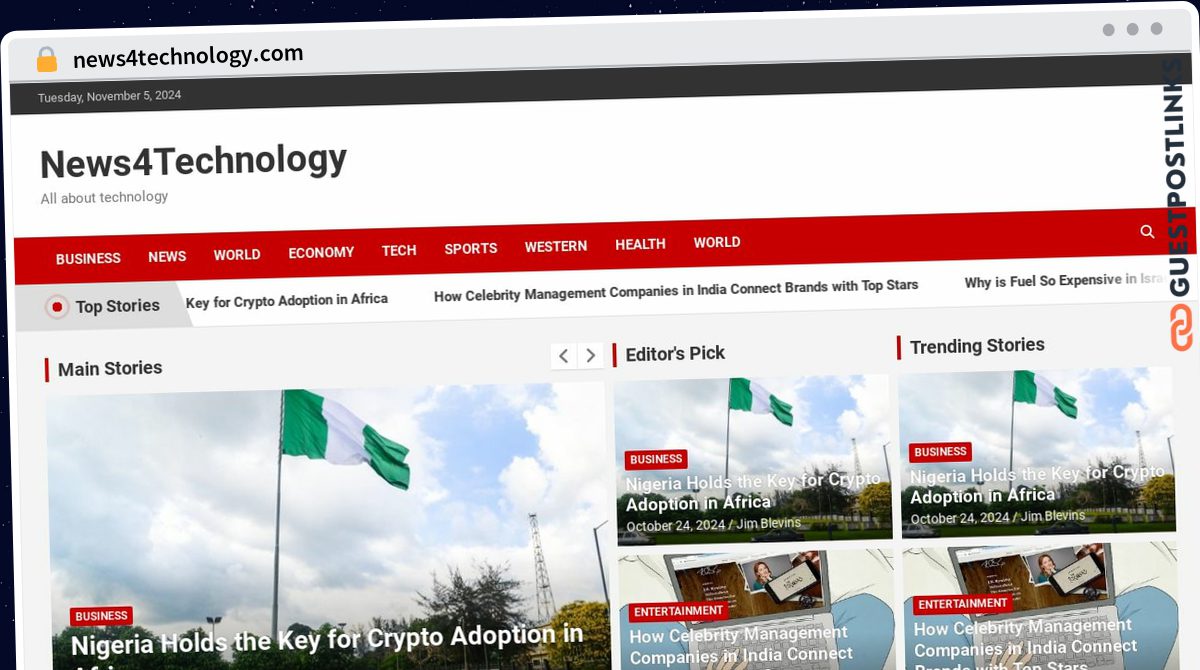
Task: Open ticker story Key for Crypto Adoption
Action: [x=287, y=300]
